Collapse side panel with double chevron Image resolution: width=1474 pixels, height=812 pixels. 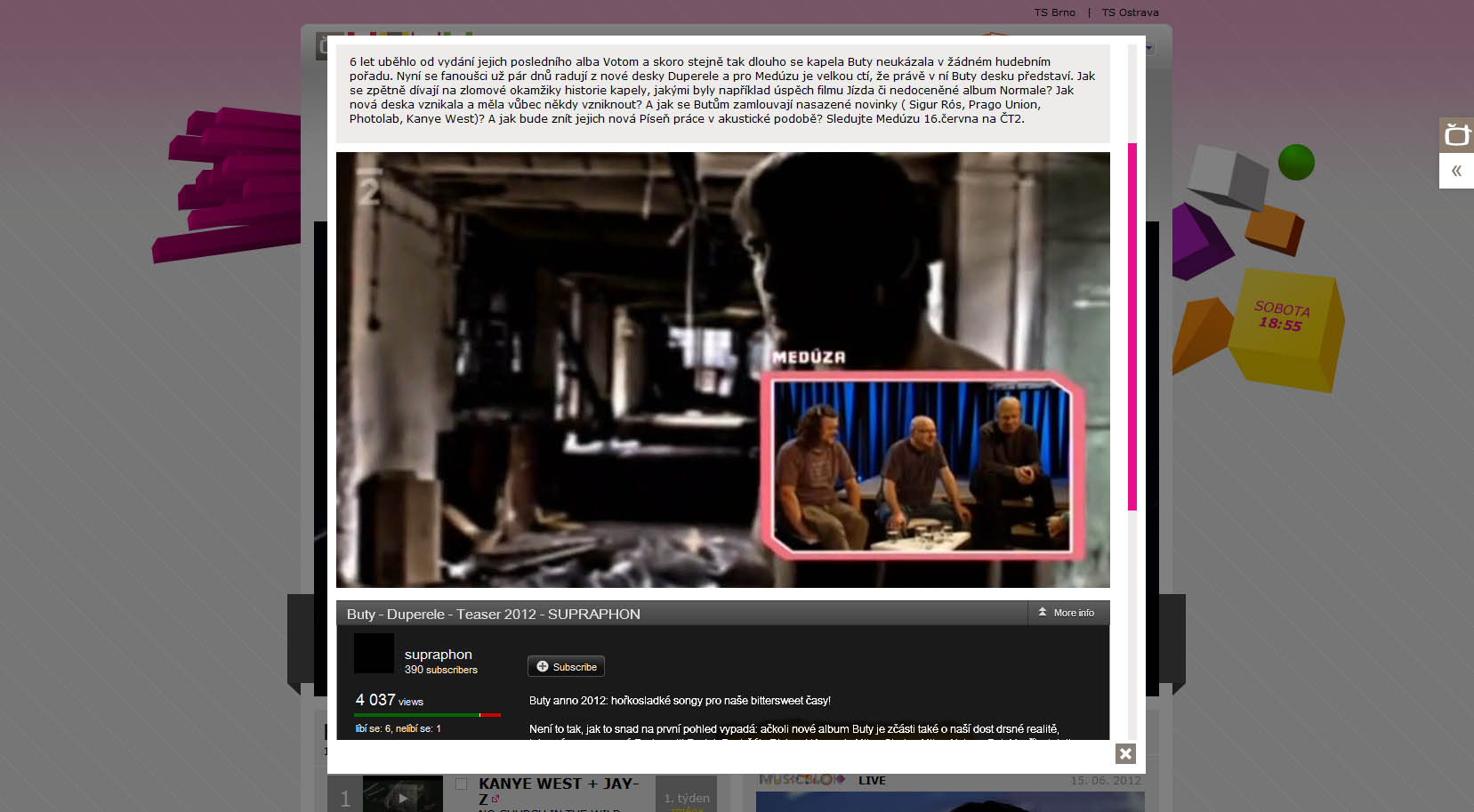coord(1456,171)
